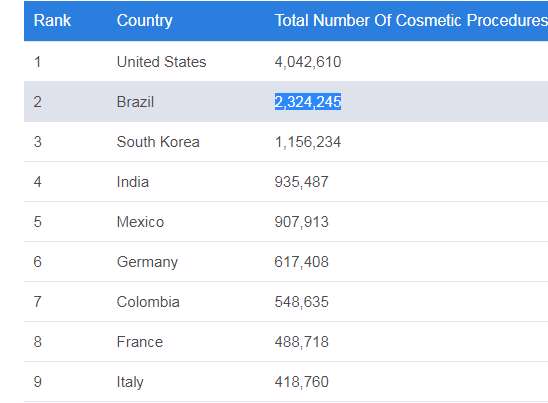The height and width of the screenshot is (403, 548).
Task: Select the Mexico country cell
Action: point(140,222)
